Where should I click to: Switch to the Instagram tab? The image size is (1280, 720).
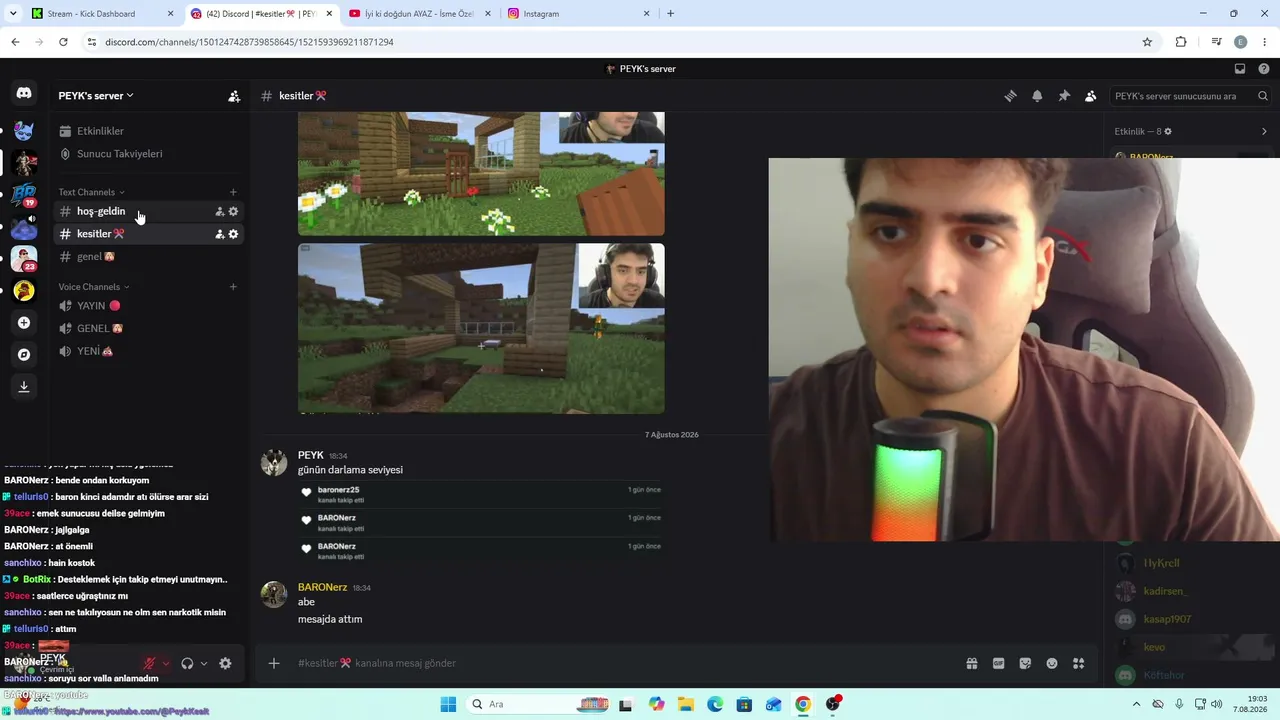click(x=577, y=14)
